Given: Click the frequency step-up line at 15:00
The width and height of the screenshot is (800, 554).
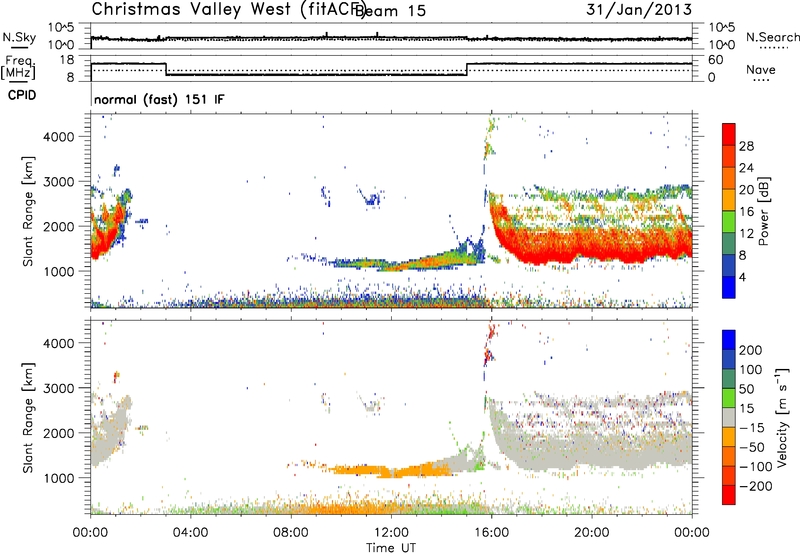Looking at the screenshot, I should coord(467,69).
